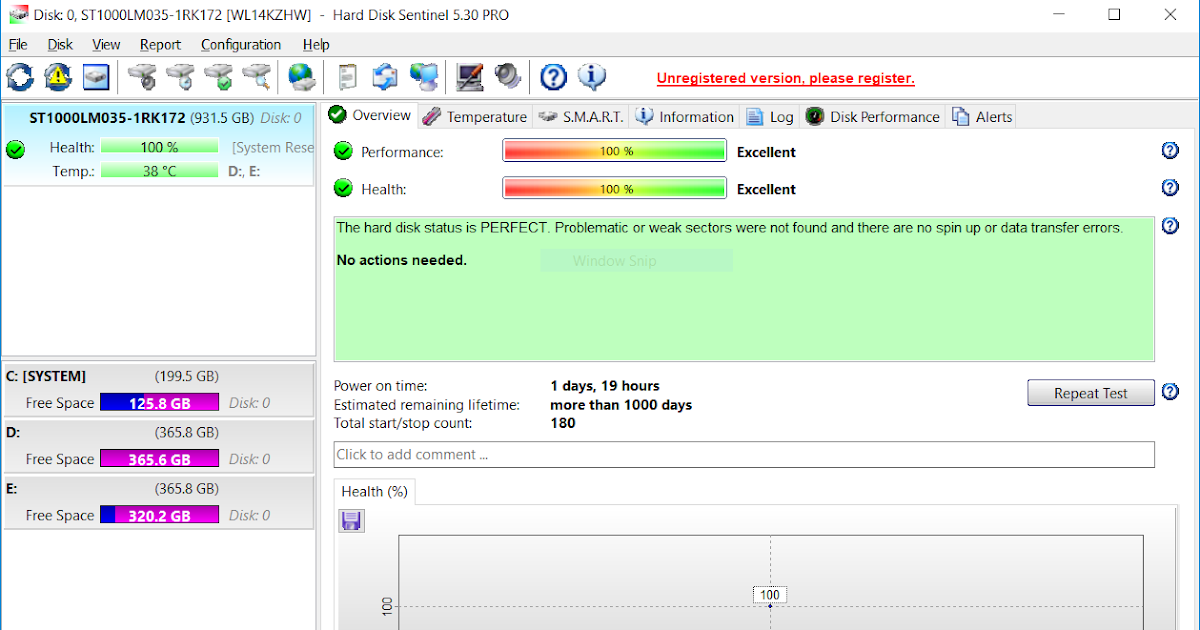This screenshot has height=630, width=1200.
Task: Click the 'No actions needed.' text
Action: coord(401,260)
